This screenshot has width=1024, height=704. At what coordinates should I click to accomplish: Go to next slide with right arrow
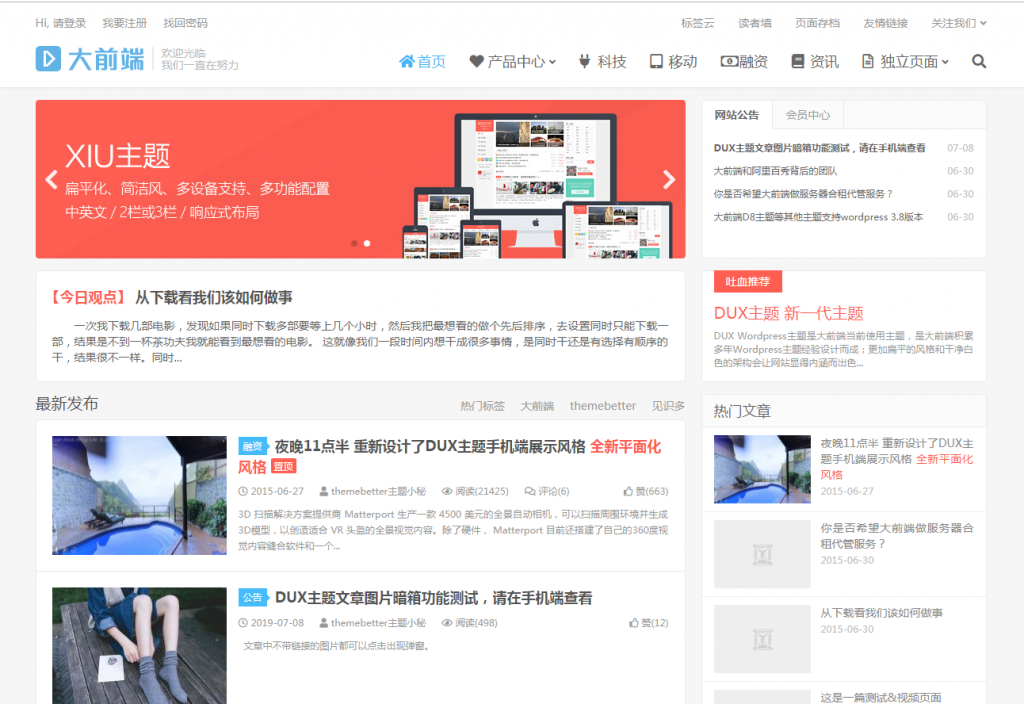click(x=669, y=179)
